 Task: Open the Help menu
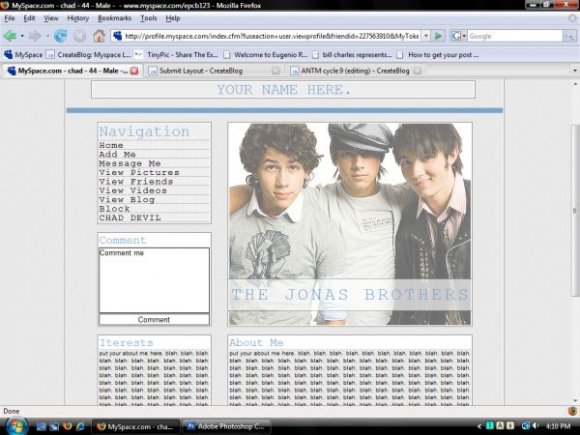[173, 18]
